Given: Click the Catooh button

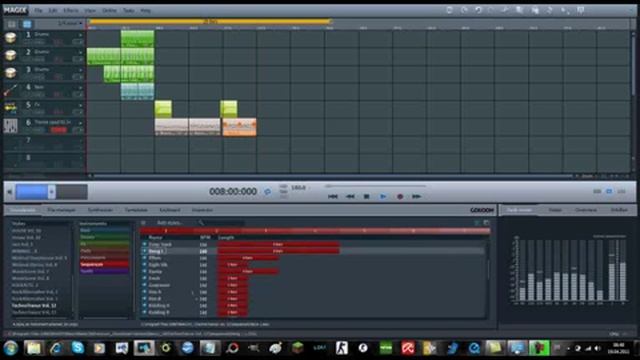Looking at the screenshot, I should point(482,210).
